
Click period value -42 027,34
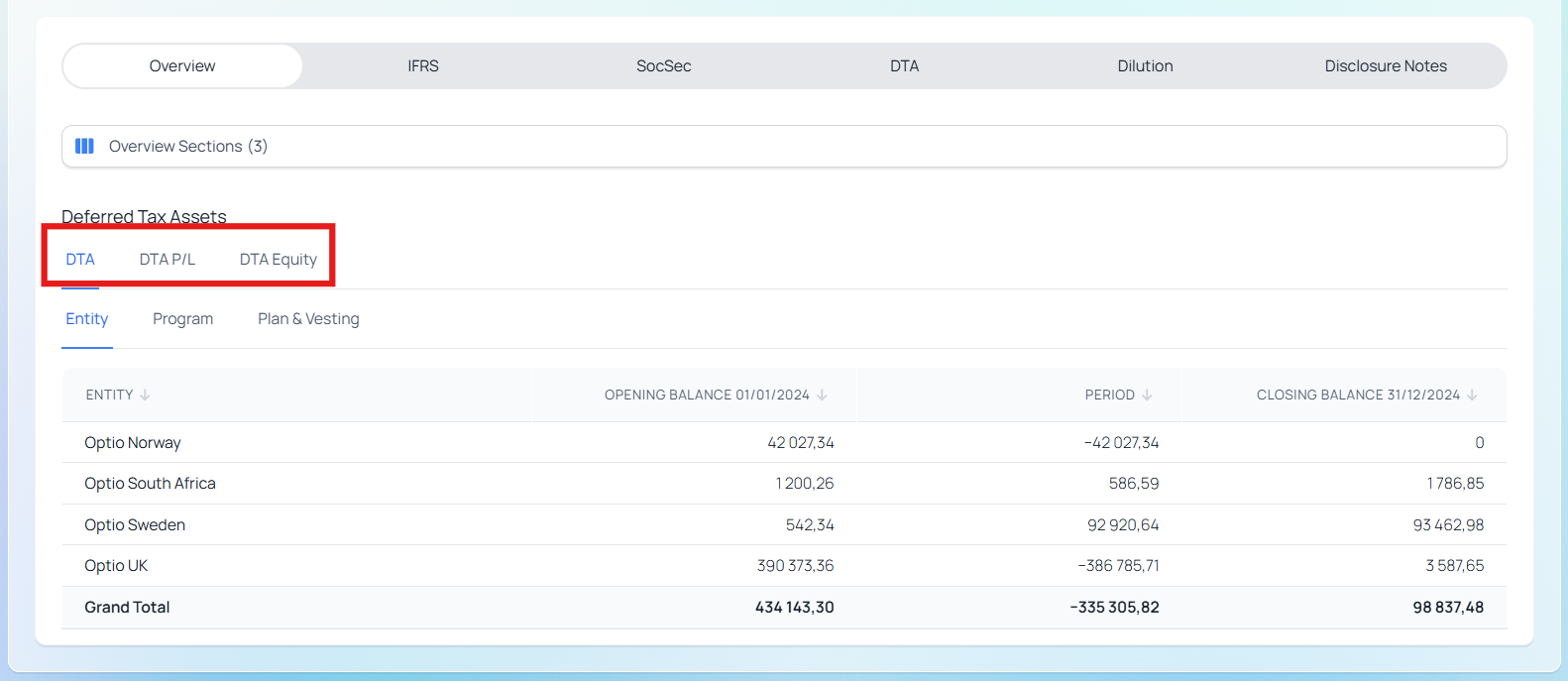point(1121,442)
